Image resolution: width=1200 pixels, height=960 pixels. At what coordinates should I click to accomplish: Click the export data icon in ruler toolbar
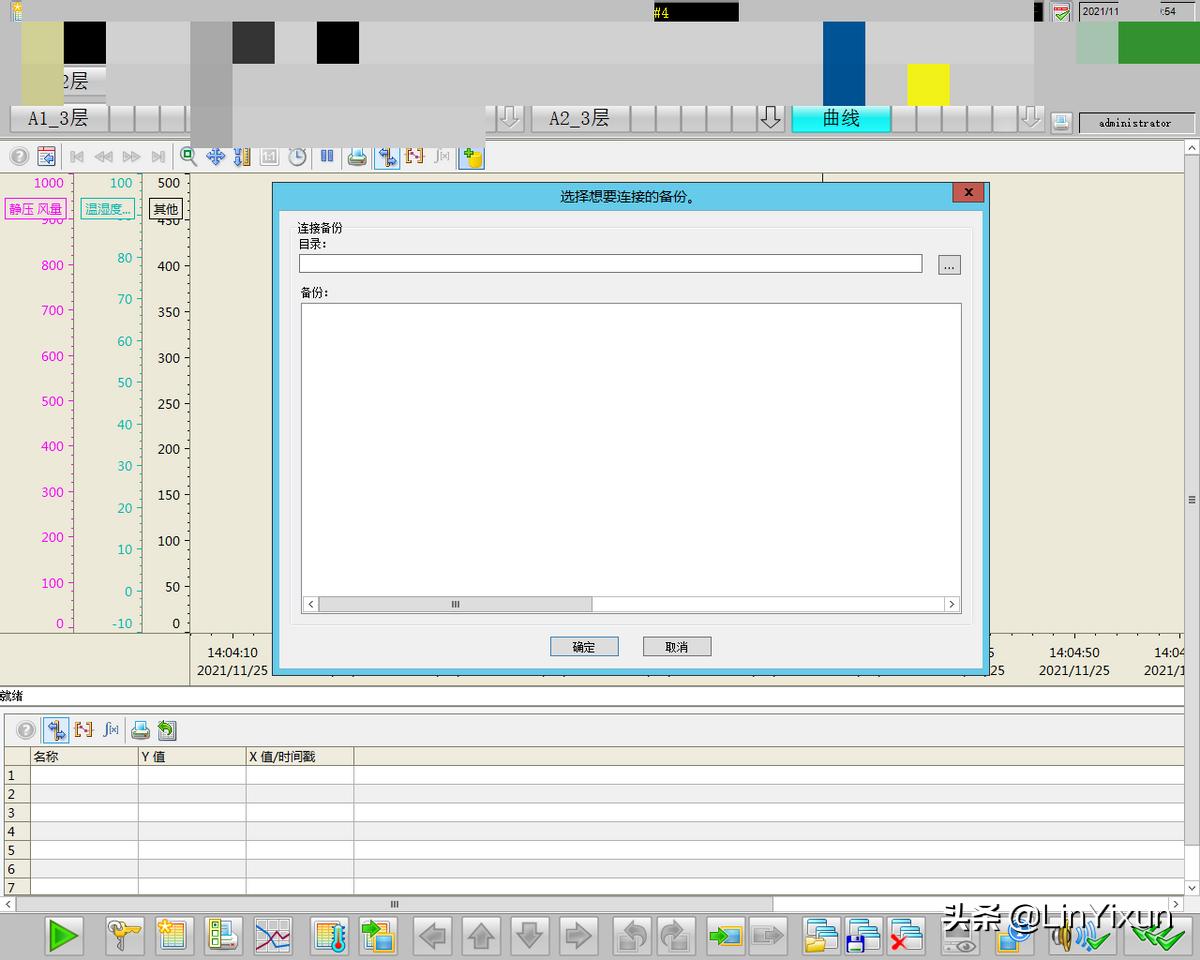pos(167,730)
